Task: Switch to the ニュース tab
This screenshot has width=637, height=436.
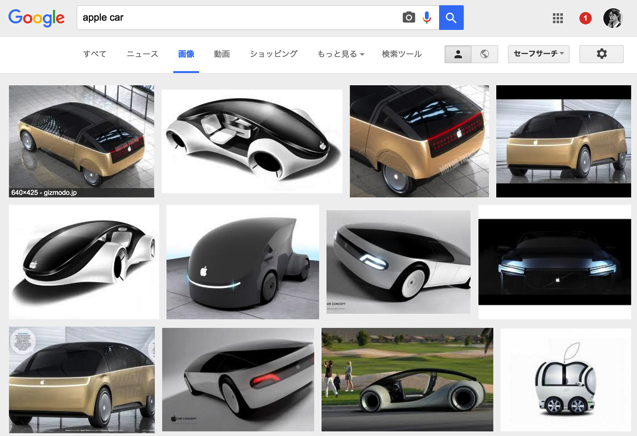Action: (142, 54)
